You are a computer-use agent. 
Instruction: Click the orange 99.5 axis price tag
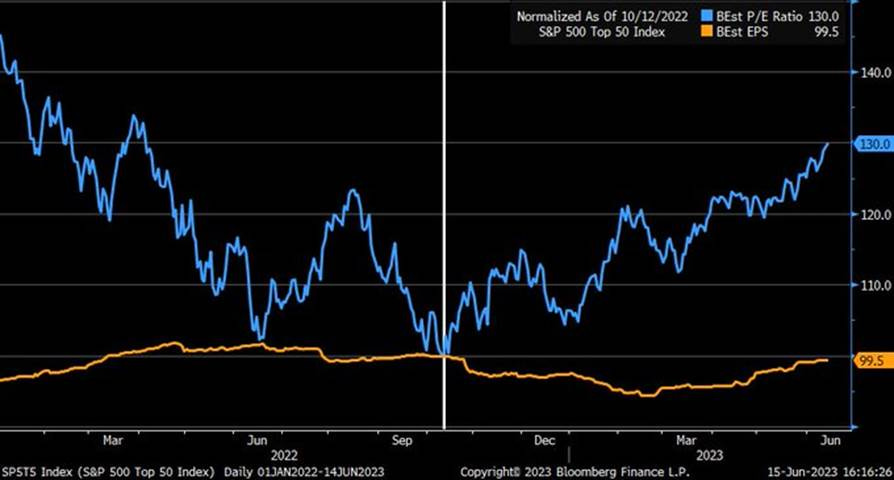872,360
